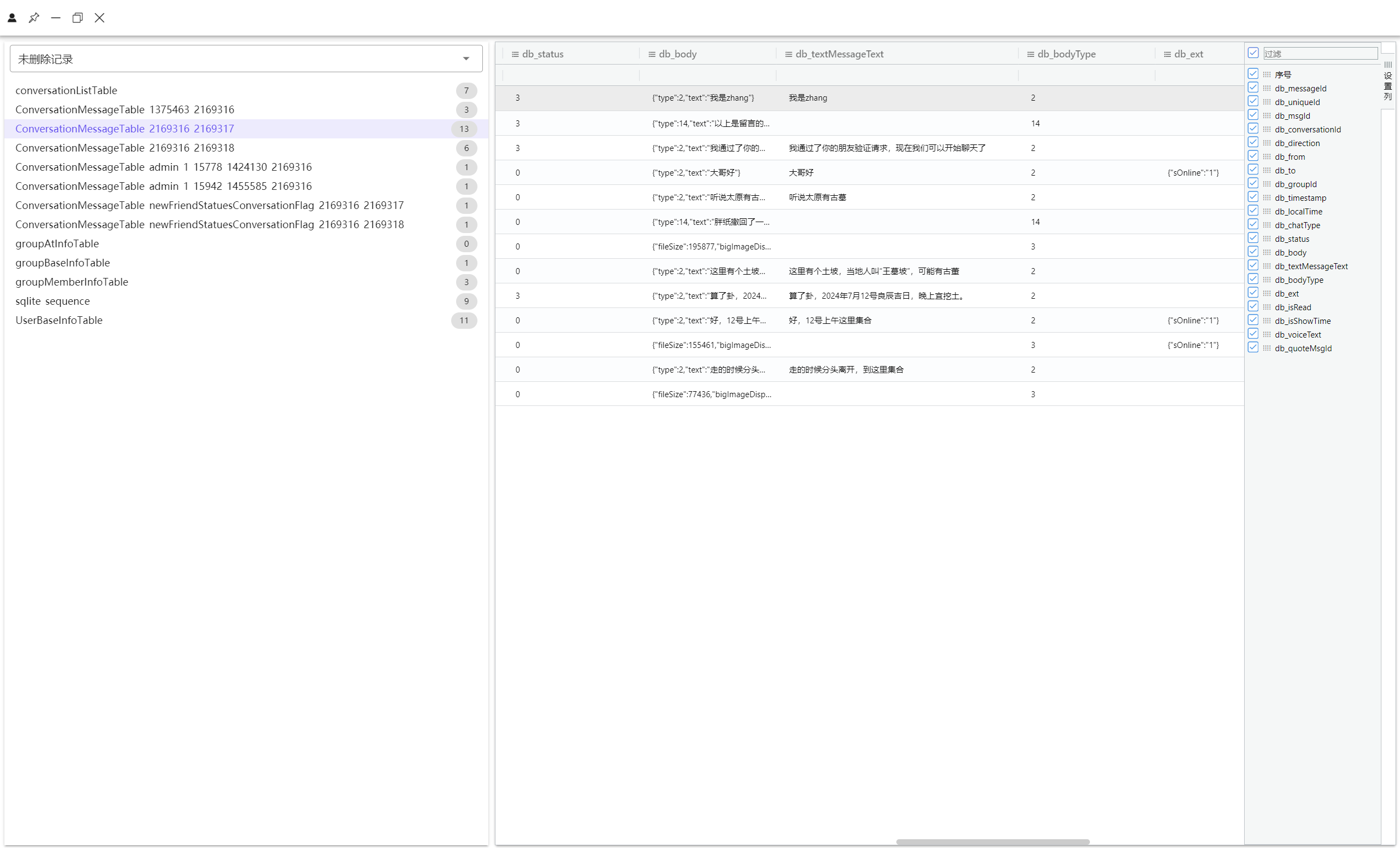This screenshot has height=848, width=1400.
Task: Click the cell 走的时候分头离开，到这里集合
Action: (x=846, y=370)
